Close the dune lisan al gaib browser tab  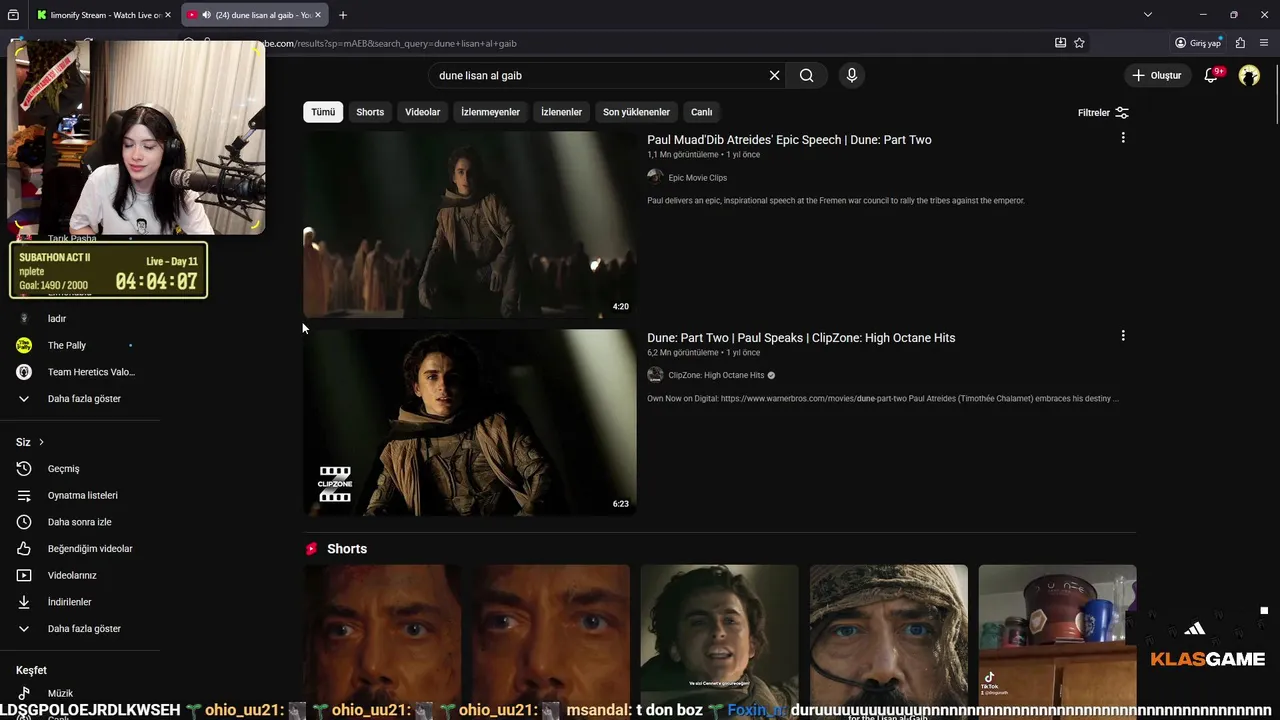point(318,15)
